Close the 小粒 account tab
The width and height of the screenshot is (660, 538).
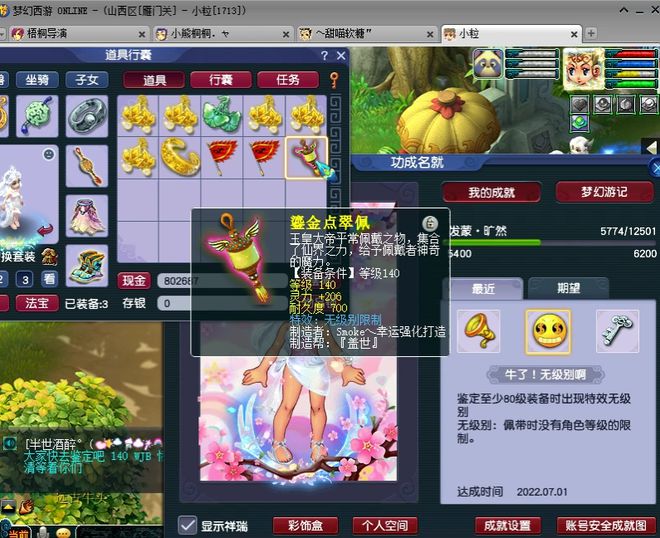click(x=574, y=34)
